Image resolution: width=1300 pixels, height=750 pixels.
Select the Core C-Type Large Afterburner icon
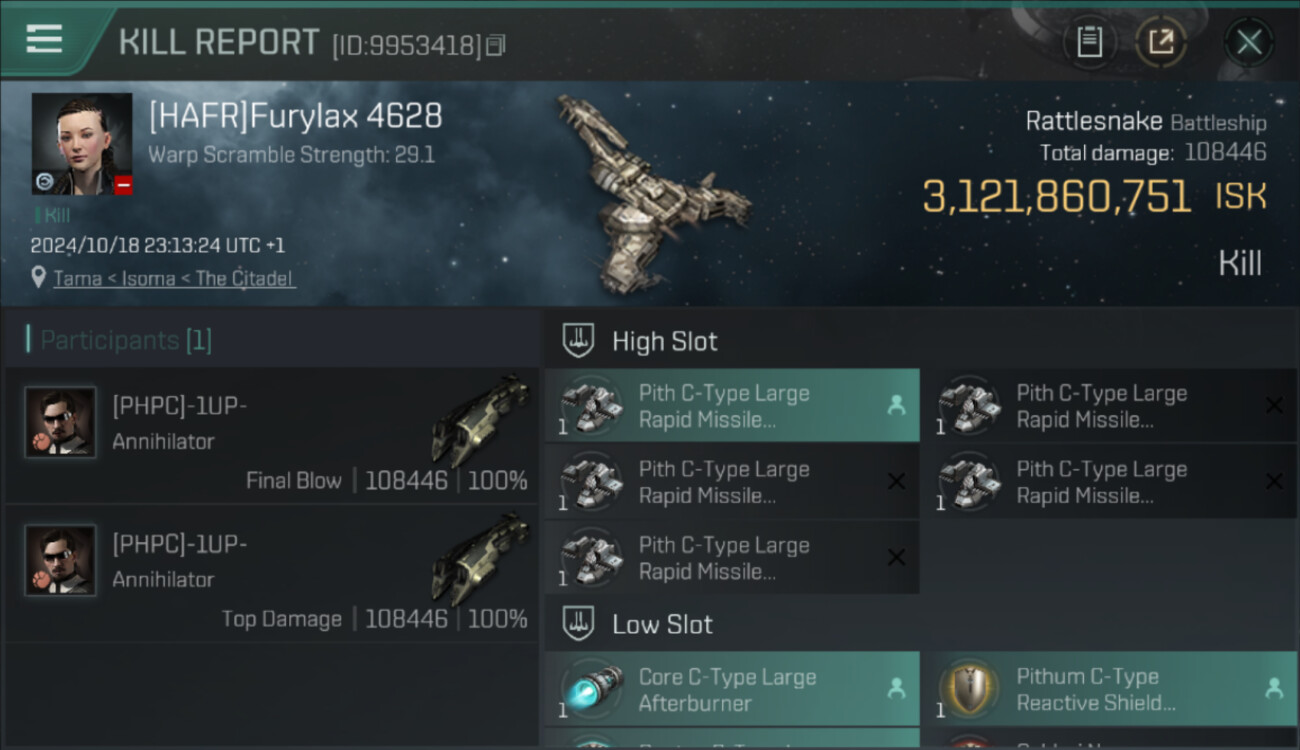[x=591, y=690]
